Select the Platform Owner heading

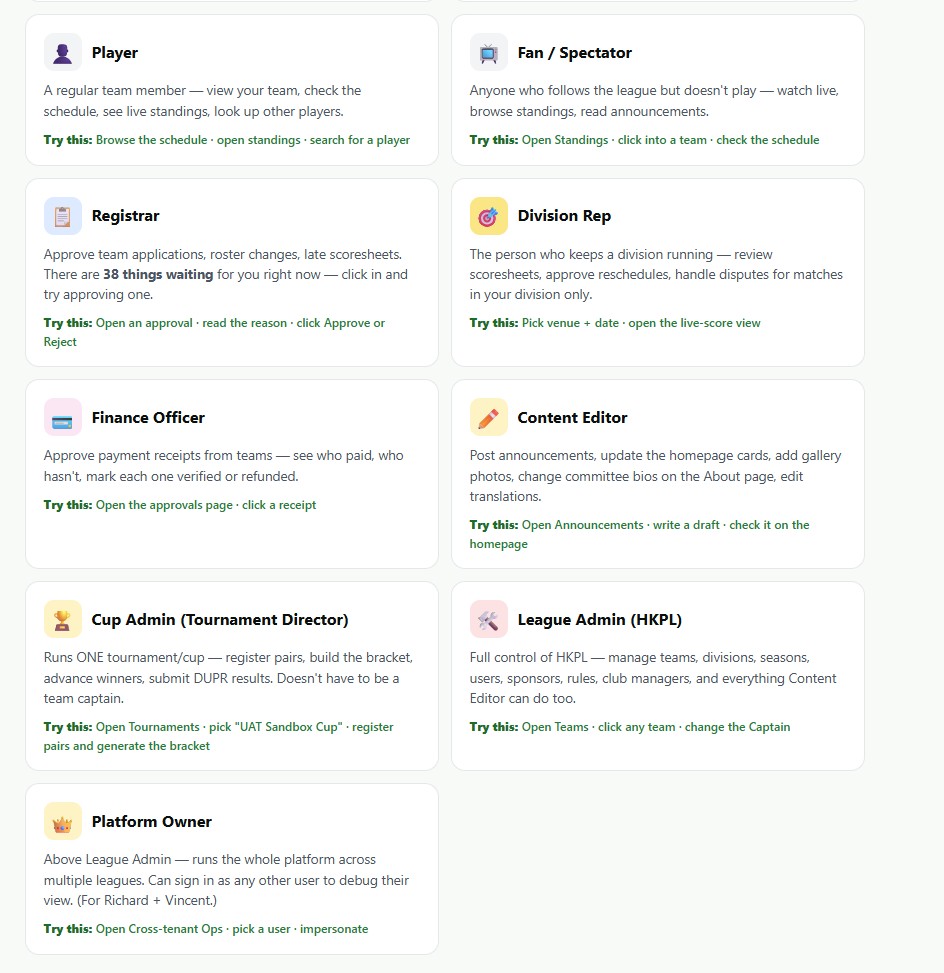click(151, 822)
